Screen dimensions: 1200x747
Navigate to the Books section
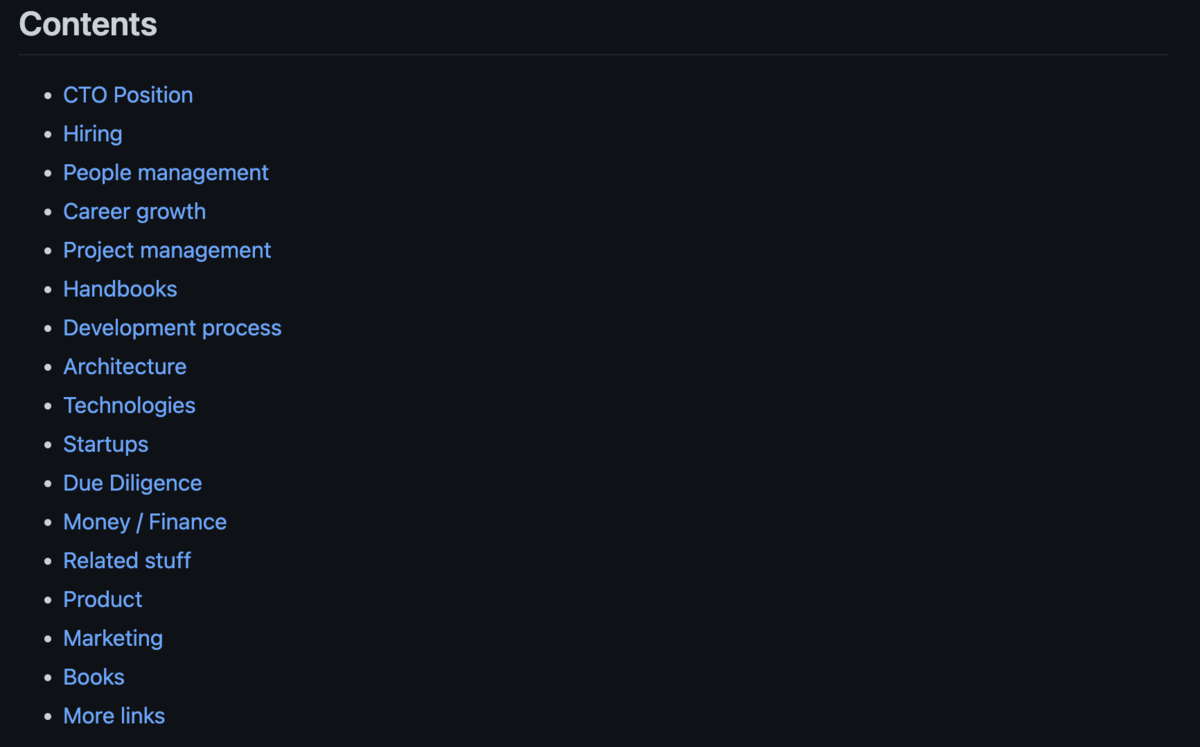coord(93,677)
